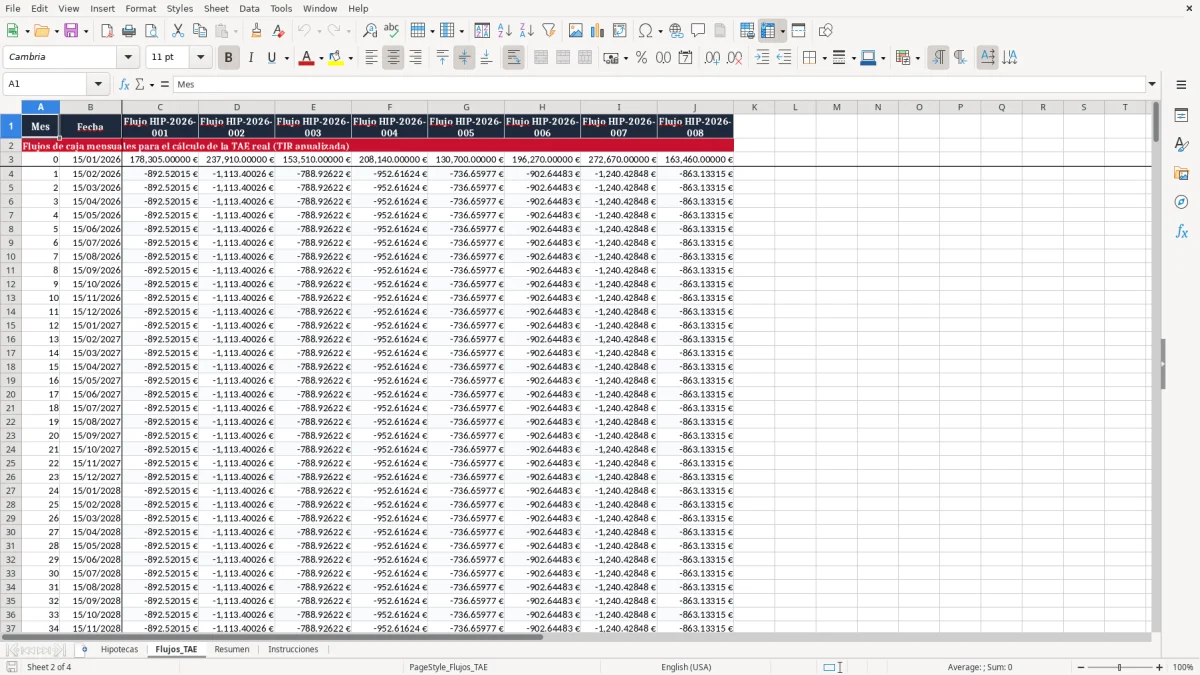
Task: Apply the red font color
Action: (x=305, y=58)
